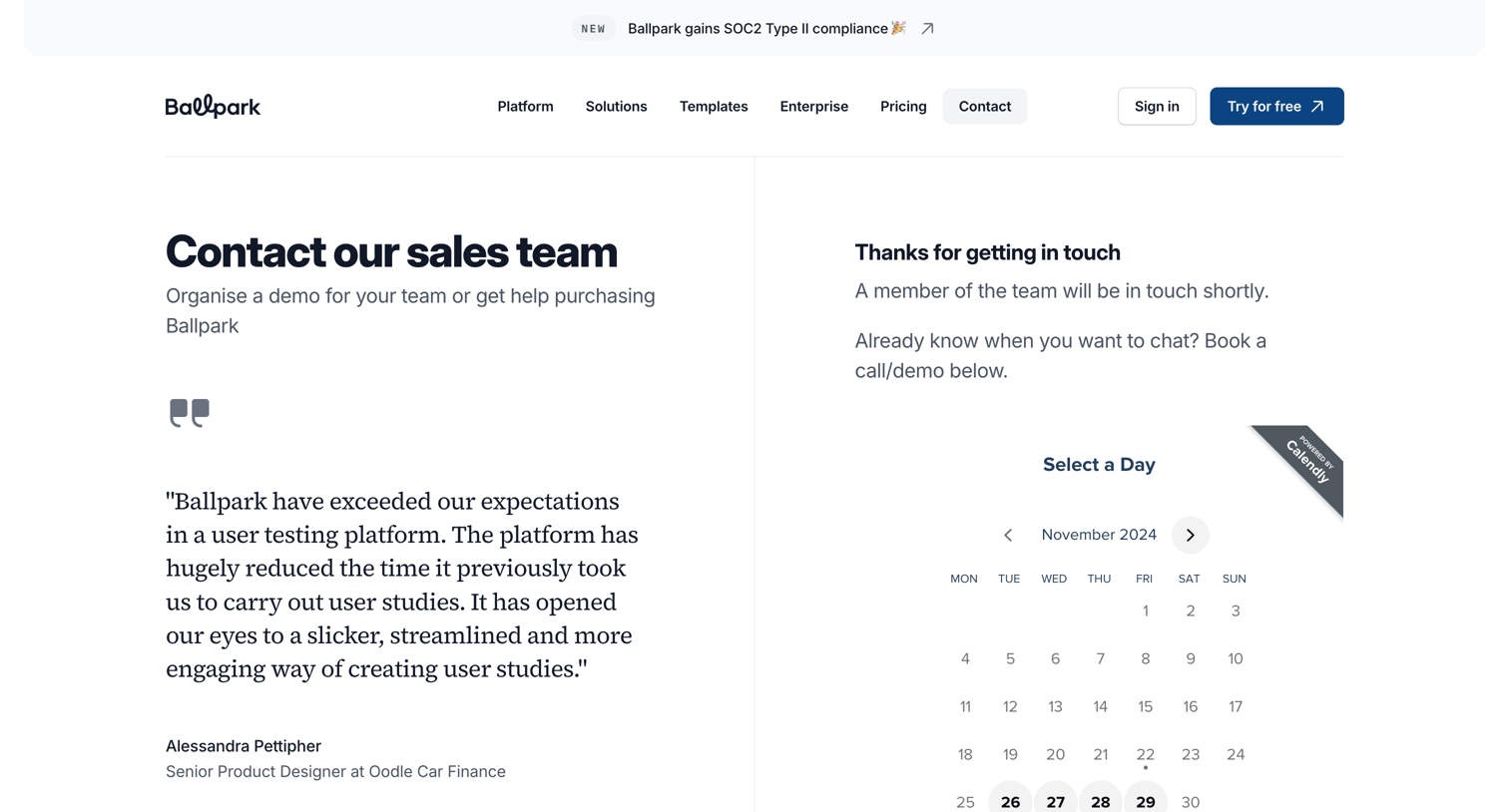This screenshot has width=1509, height=812.
Task: Open Ballpark gains SOC2 Type II compliance link
Action: pyautogui.click(x=765, y=29)
